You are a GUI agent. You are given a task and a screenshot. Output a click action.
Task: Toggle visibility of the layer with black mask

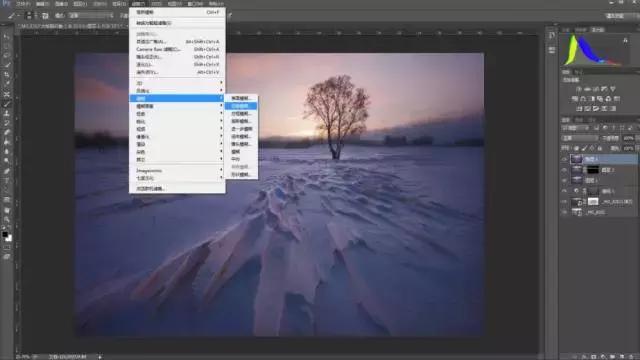click(564, 170)
